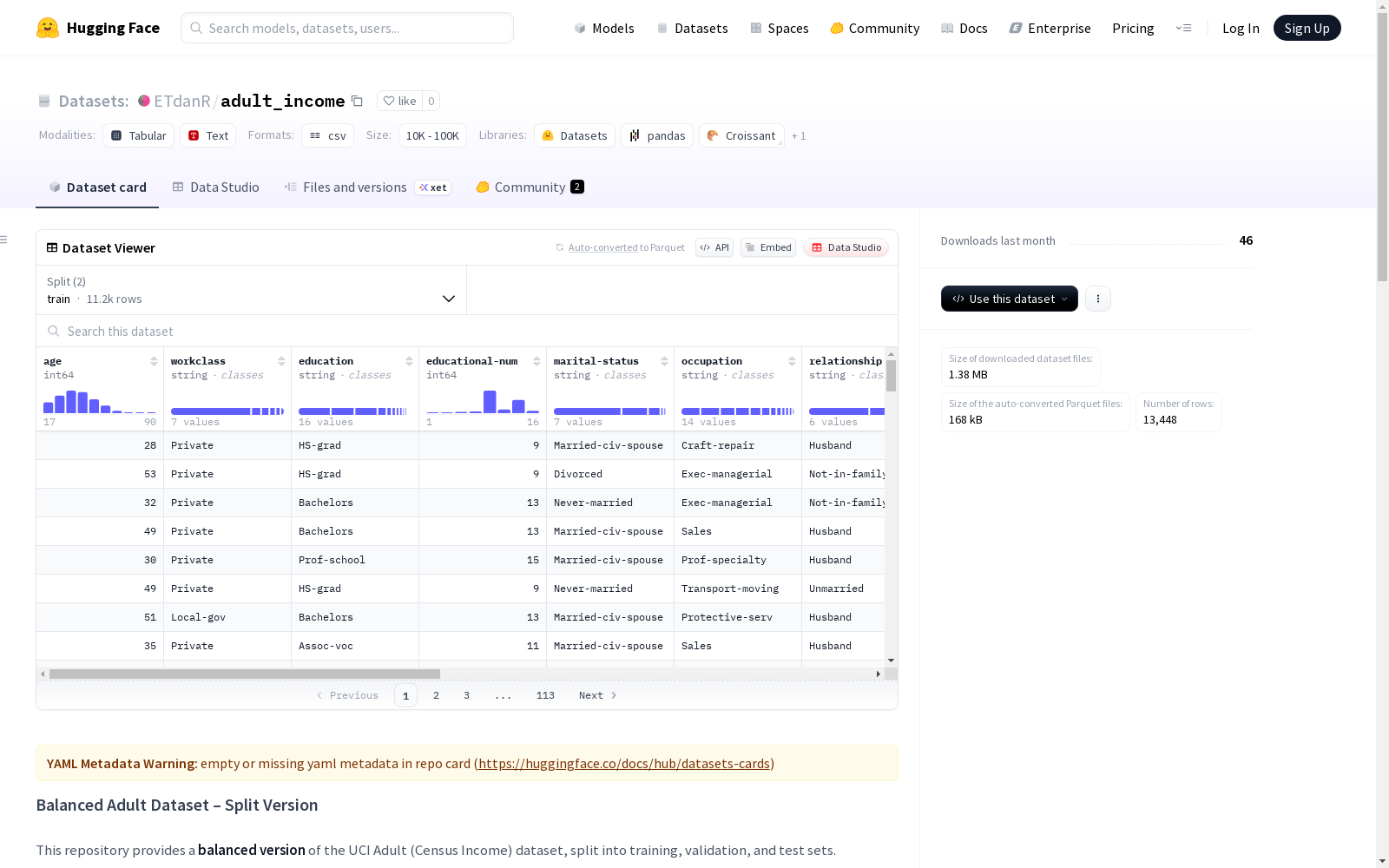Open the Use this dataset dropdown
This screenshot has width=1389, height=868.
coord(1010,299)
